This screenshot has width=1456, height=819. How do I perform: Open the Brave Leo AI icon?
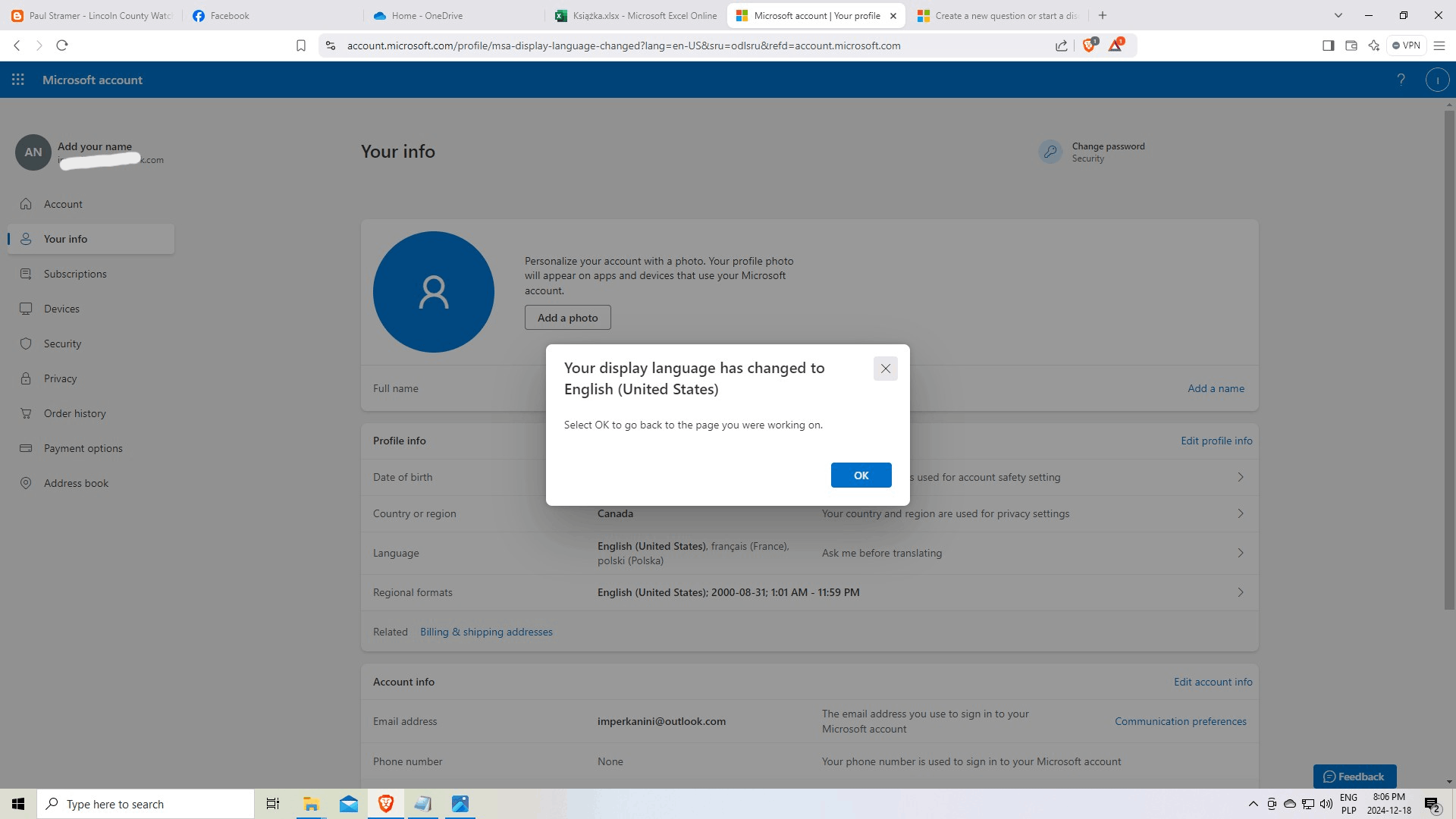click(1373, 45)
